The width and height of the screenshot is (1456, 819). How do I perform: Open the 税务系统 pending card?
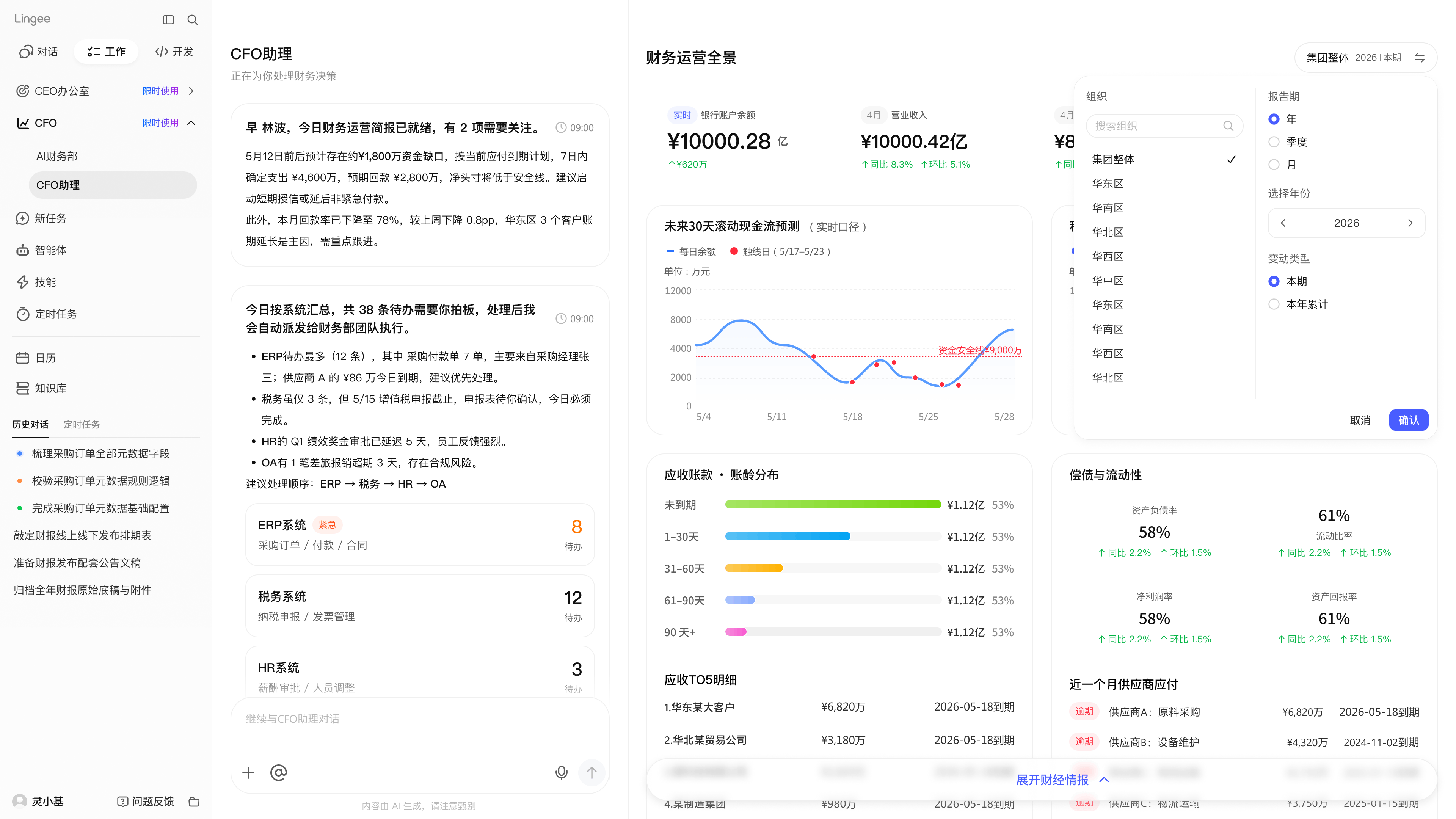420,606
